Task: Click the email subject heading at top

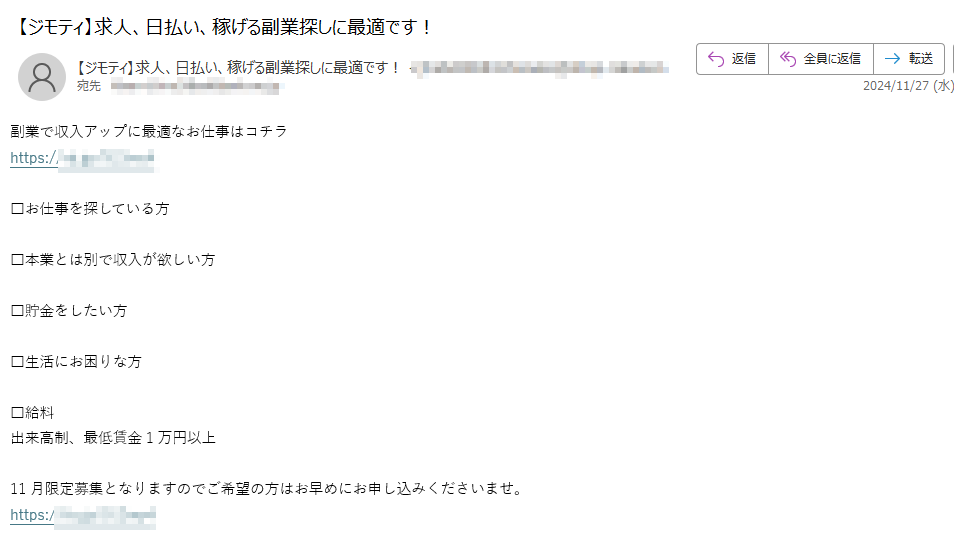Action: [222, 27]
